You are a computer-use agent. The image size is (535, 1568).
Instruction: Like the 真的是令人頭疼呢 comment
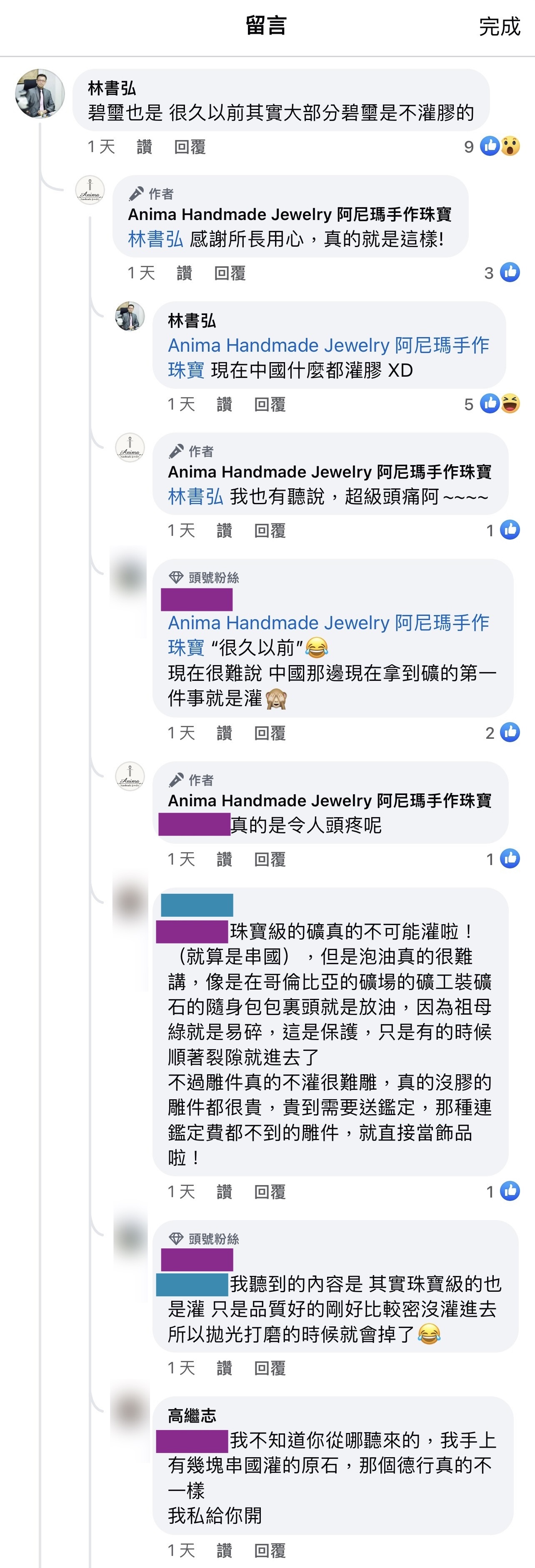click(224, 860)
